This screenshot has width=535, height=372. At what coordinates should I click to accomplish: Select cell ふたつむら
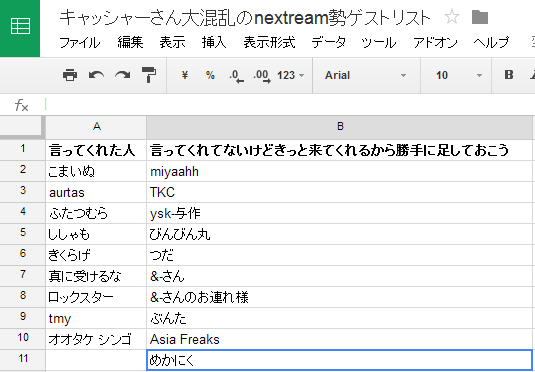(96, 213)
